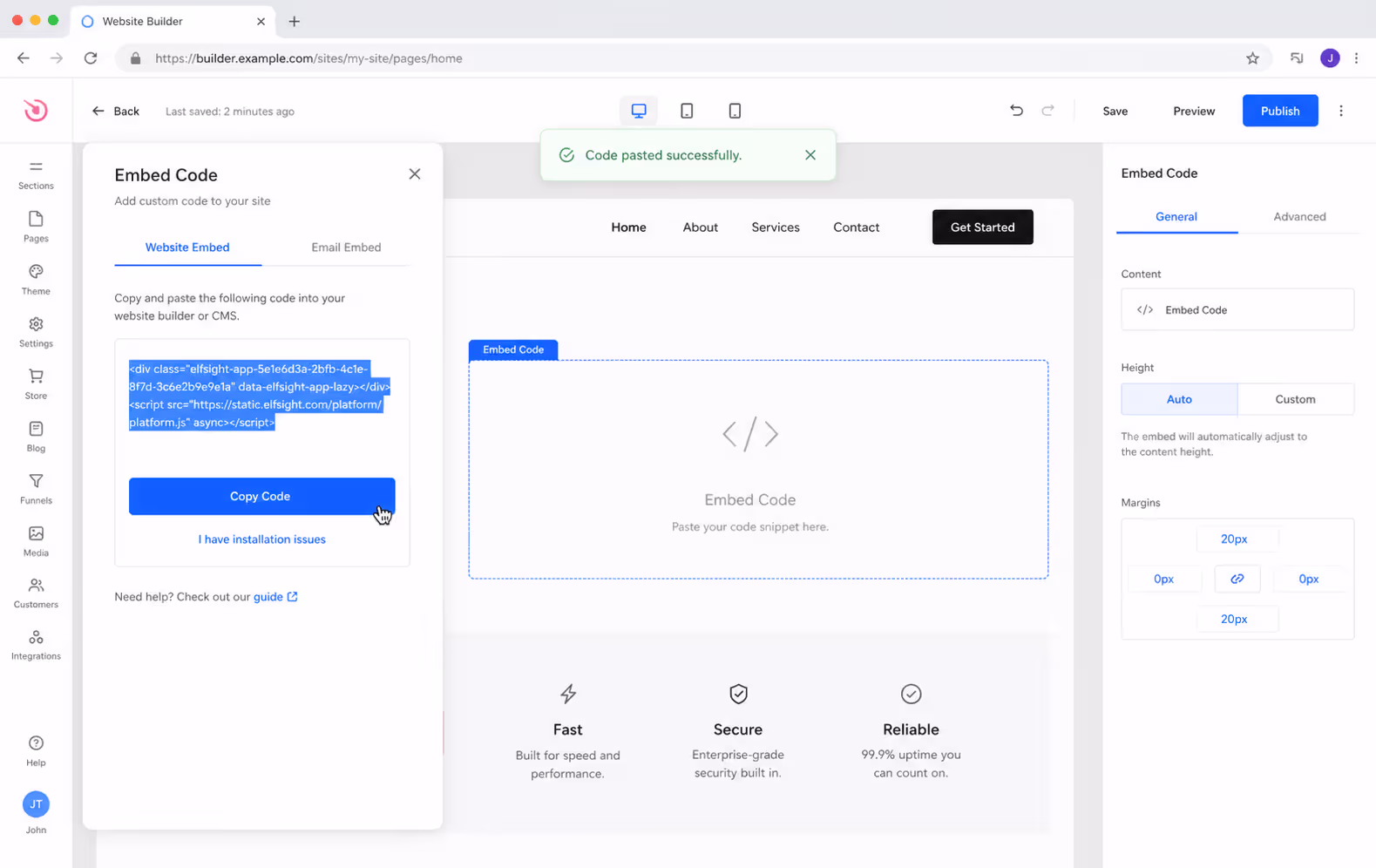Select the Embed Code placeholder block on canvas

[758, 470]
